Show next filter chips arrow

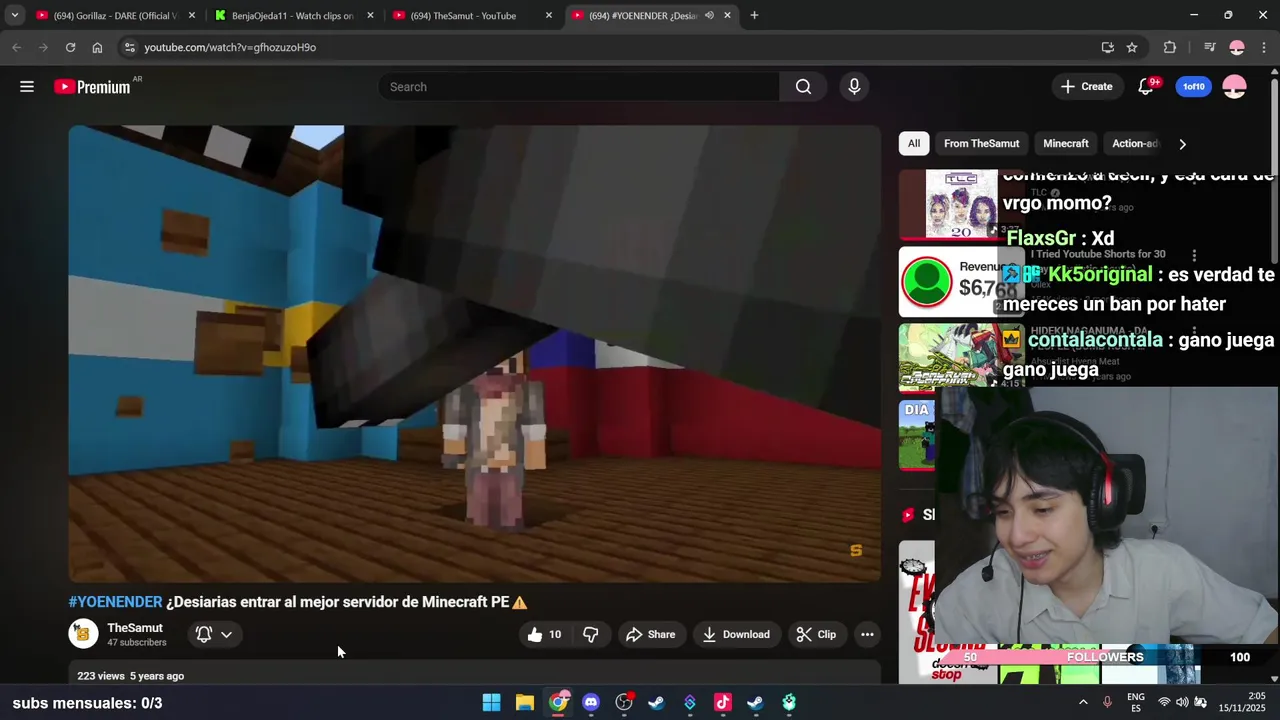tap(1182, 144)
